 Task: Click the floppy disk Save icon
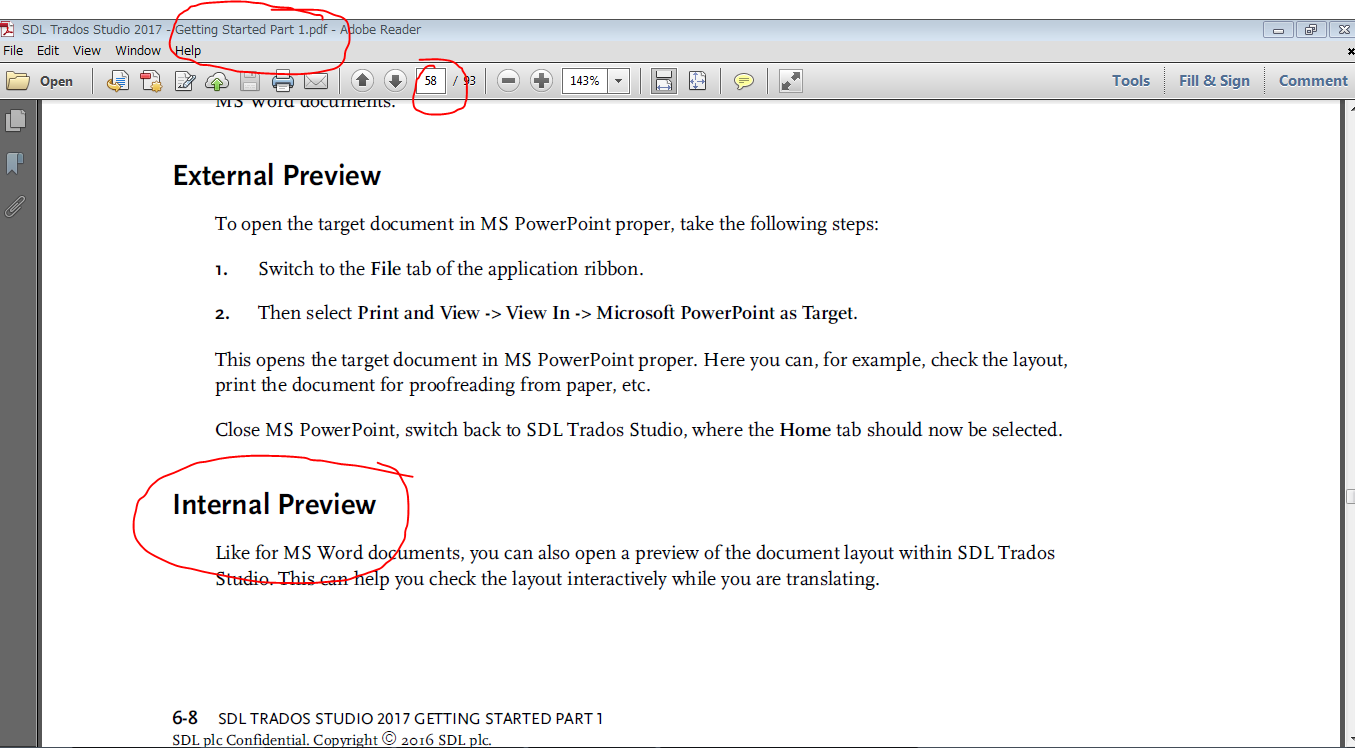pyautogui.click(x=250, y=81)
